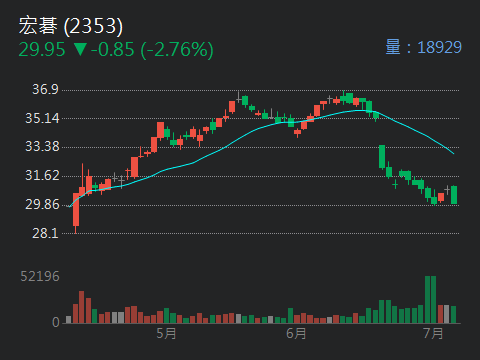This screenshot has height=360, width=480.
Task: Click the price change -0.85 (-2.76%)
Action: click(x=152, y=50)
